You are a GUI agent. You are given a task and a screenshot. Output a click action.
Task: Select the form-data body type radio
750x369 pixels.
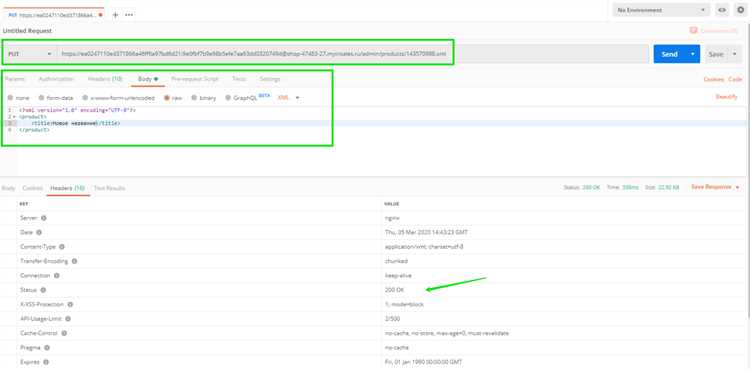[x=41, y=98]
